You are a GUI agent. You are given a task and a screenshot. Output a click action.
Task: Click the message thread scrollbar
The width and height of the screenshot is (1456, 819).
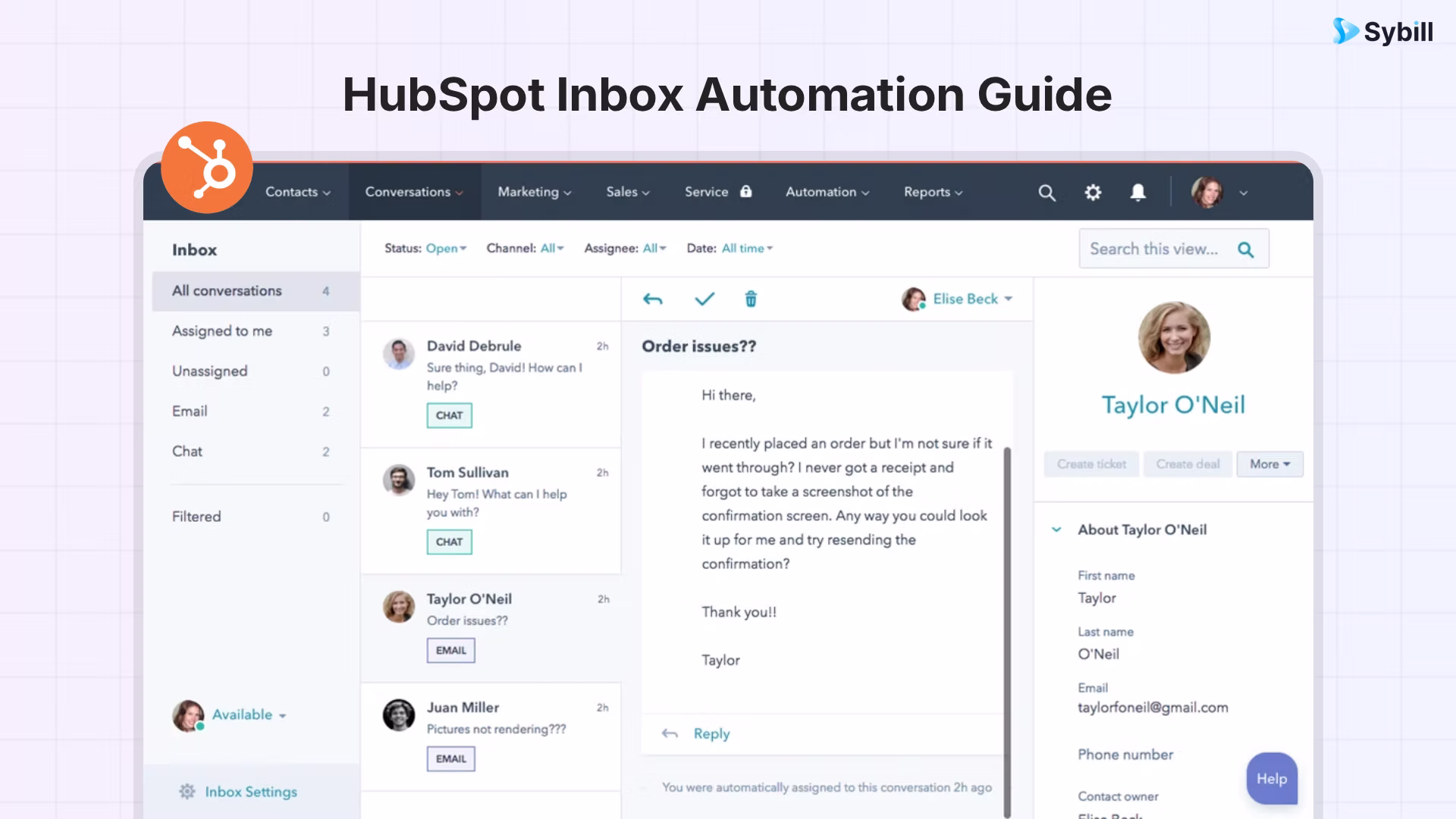[1007, 632]
